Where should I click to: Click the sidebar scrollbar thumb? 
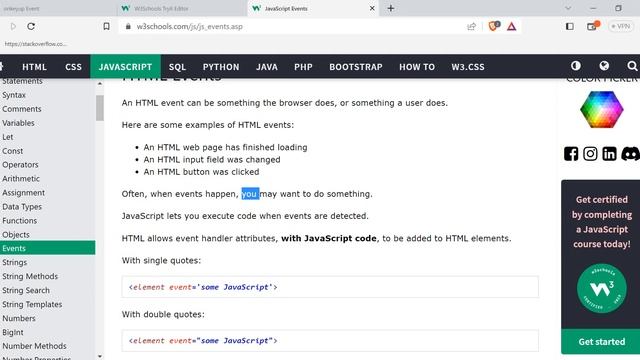click(100, 108)
